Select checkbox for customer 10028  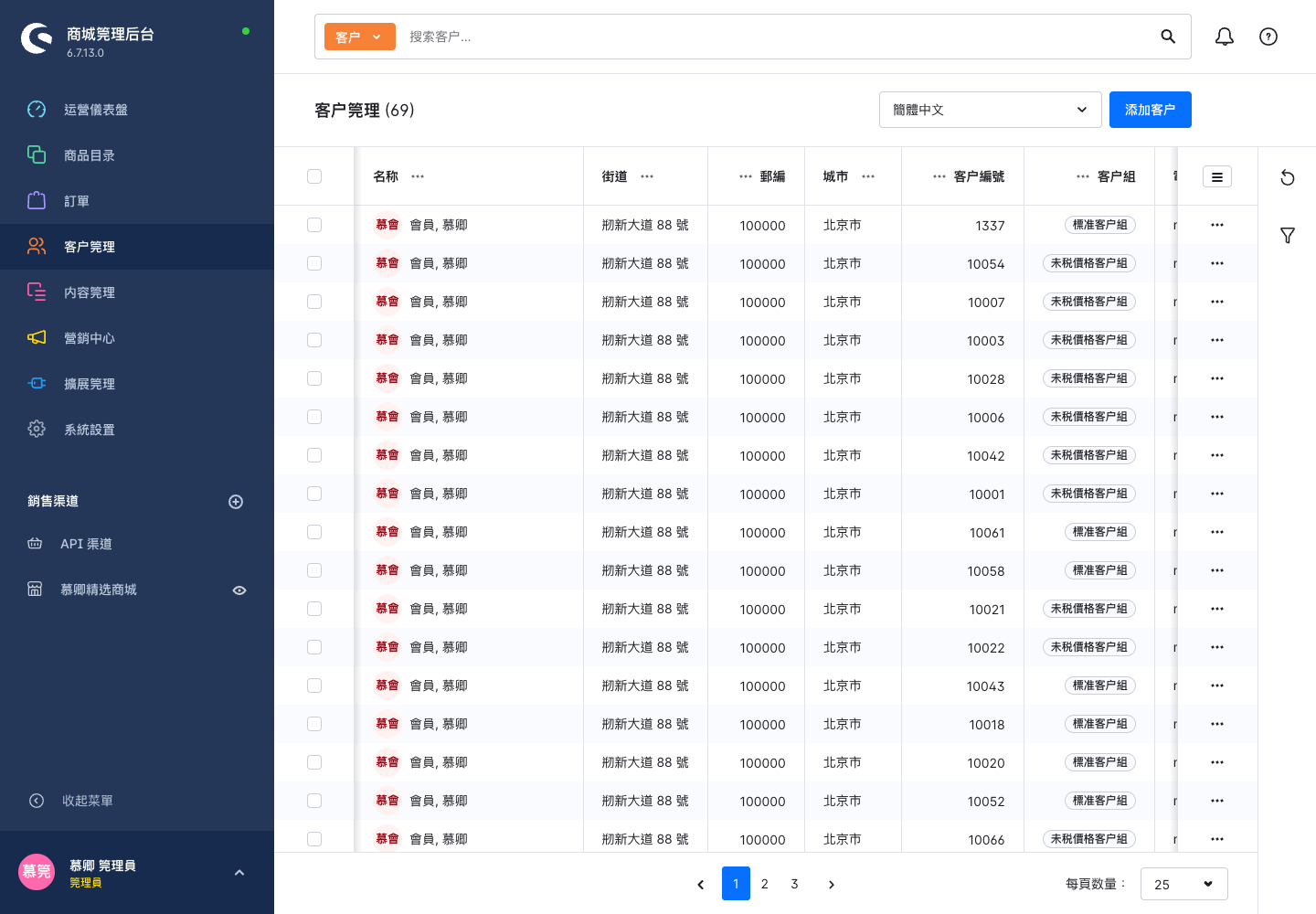pyautogui.click(x=314, y=378)
